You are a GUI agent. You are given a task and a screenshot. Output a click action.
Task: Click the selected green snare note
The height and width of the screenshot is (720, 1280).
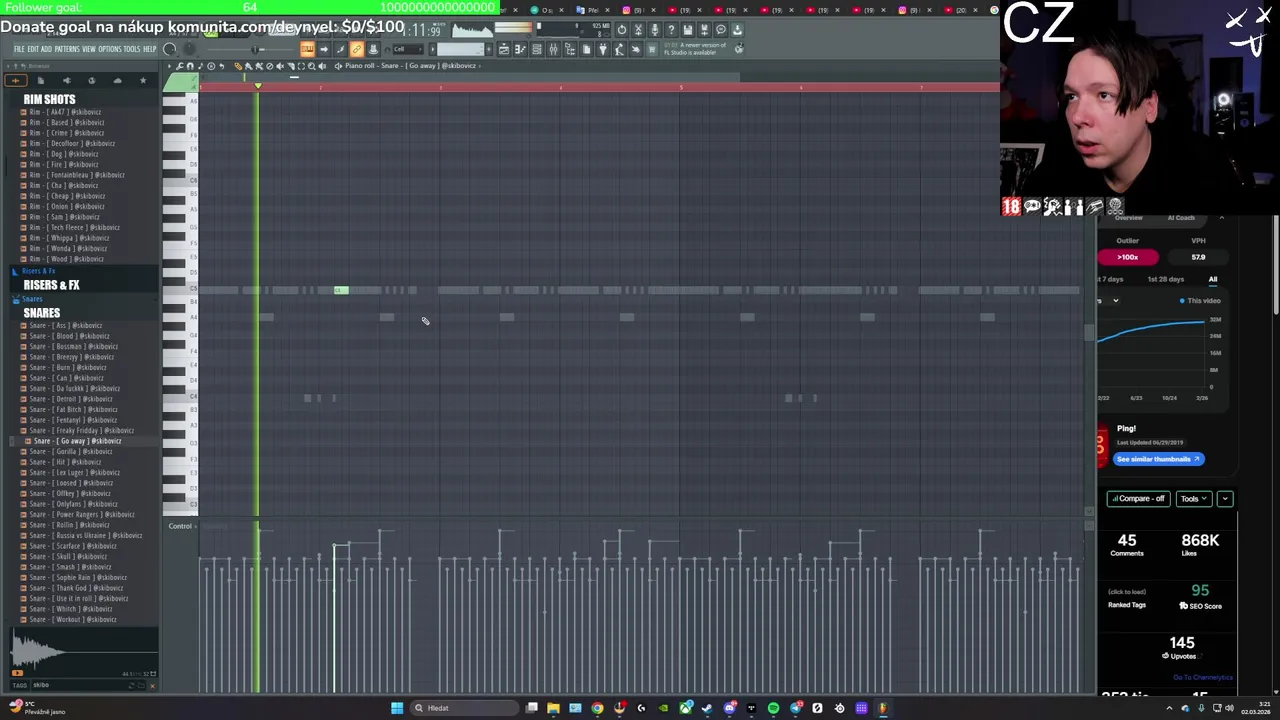[x=341, y=290]
